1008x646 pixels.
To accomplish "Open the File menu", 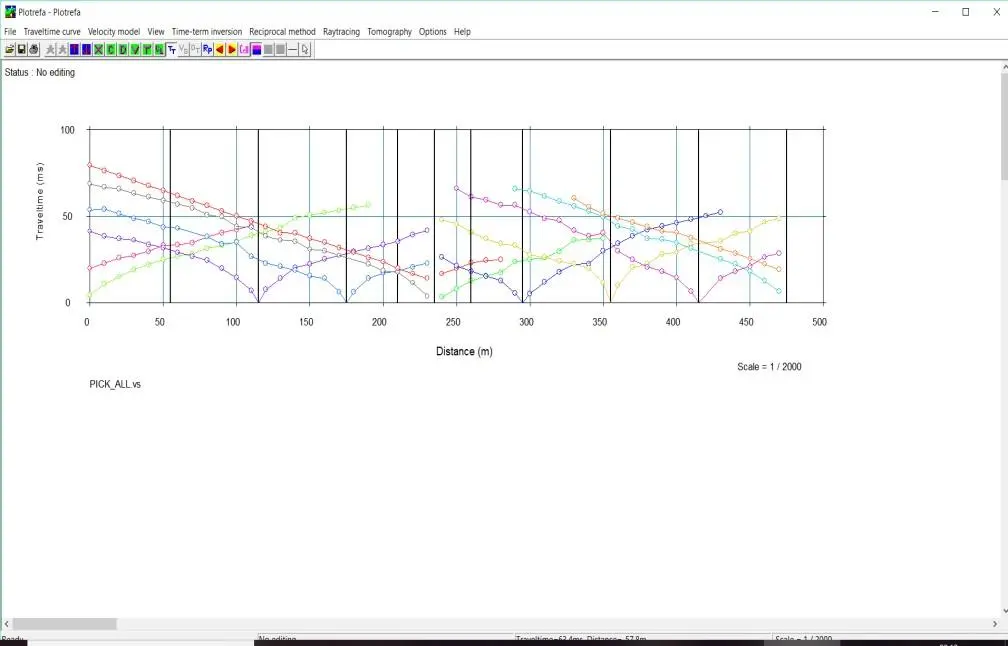I will point(10,32).
